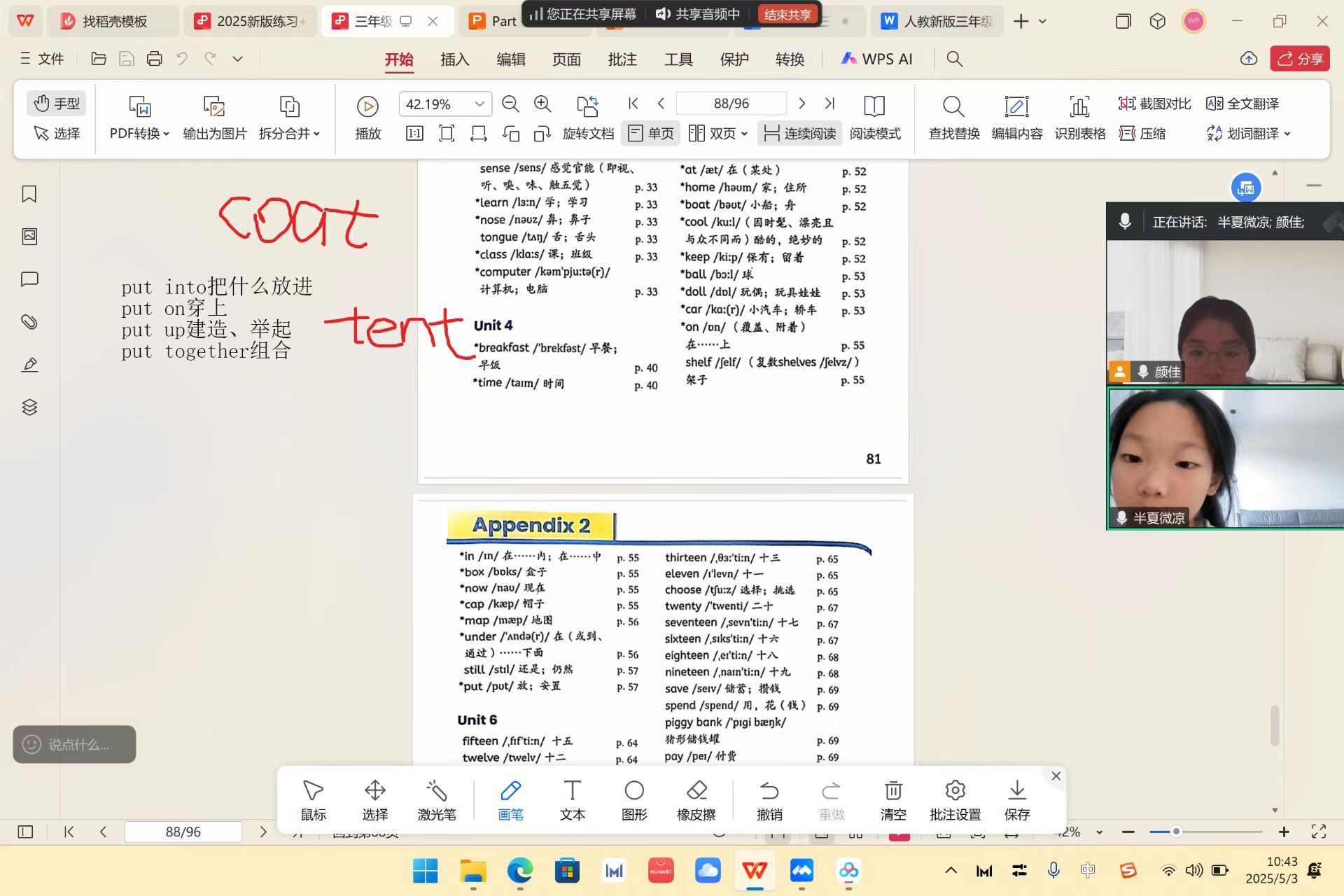This screenshot has width=1344, height=896.
Task: Enable the hand tool mode
Action: click(x=57, y=104)
